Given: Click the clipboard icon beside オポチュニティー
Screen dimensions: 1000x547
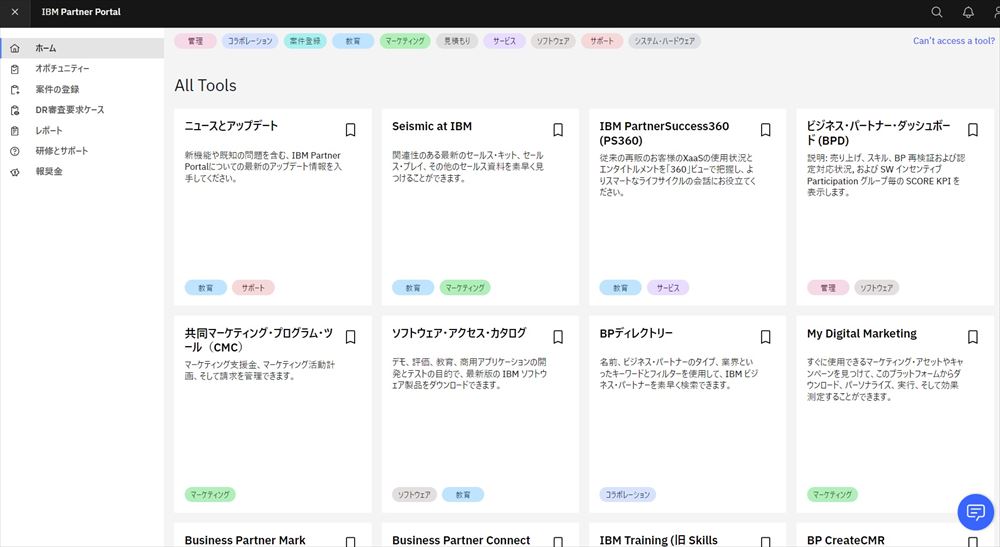Looking at the screenshot, I should click(15, 69).
